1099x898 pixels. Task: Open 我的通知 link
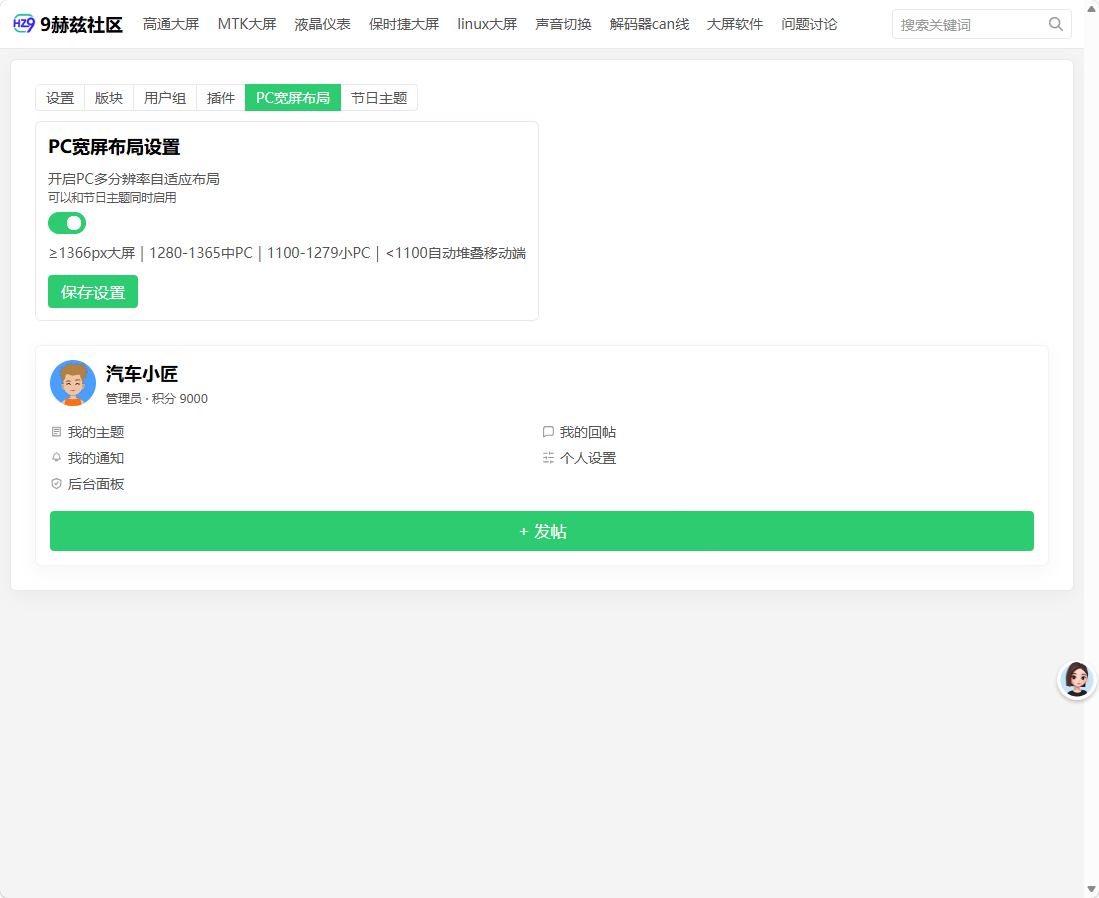click(96, 458)
